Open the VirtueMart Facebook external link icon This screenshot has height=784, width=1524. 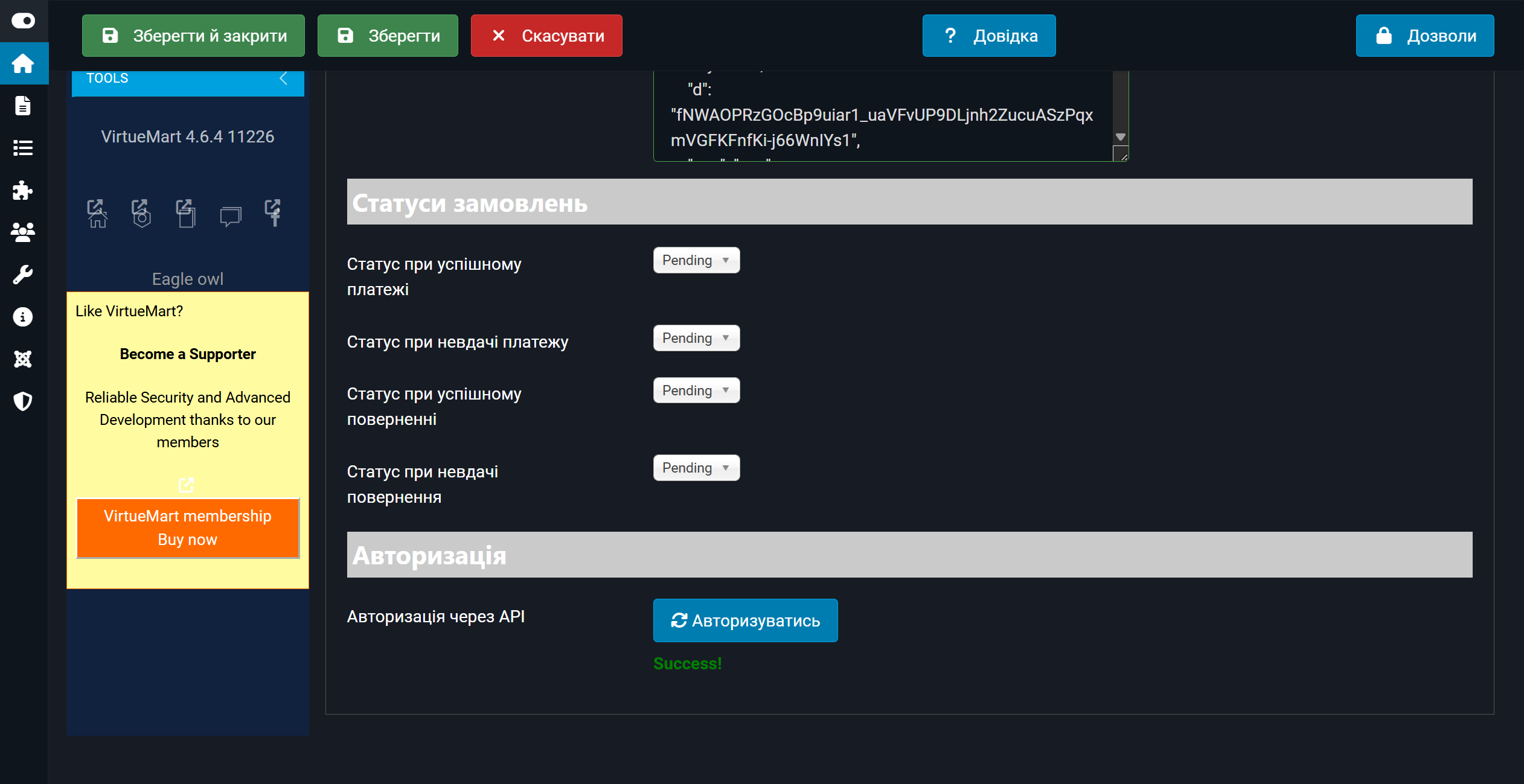tap(273, 213)
